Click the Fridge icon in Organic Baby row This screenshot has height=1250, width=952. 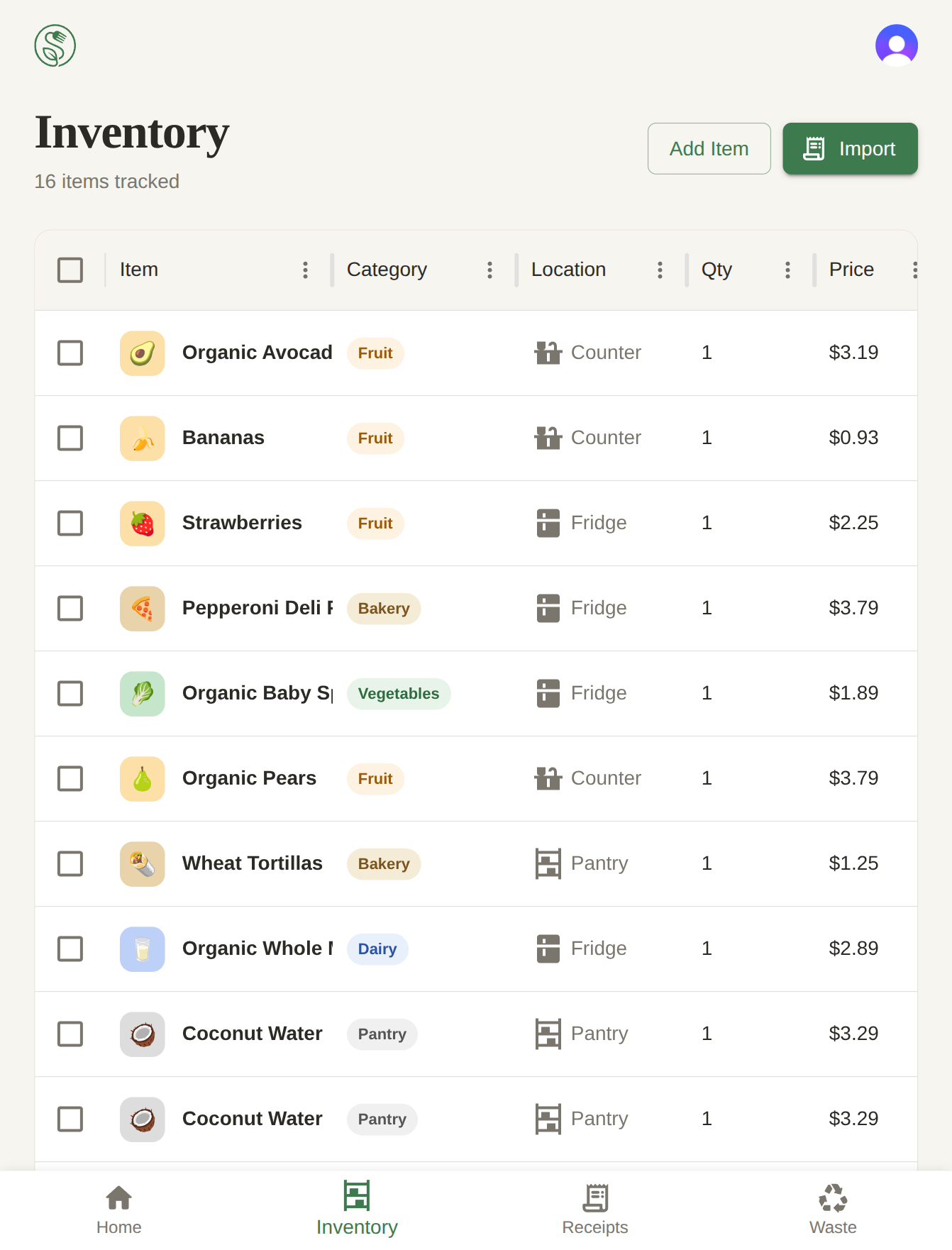(548, 693)
